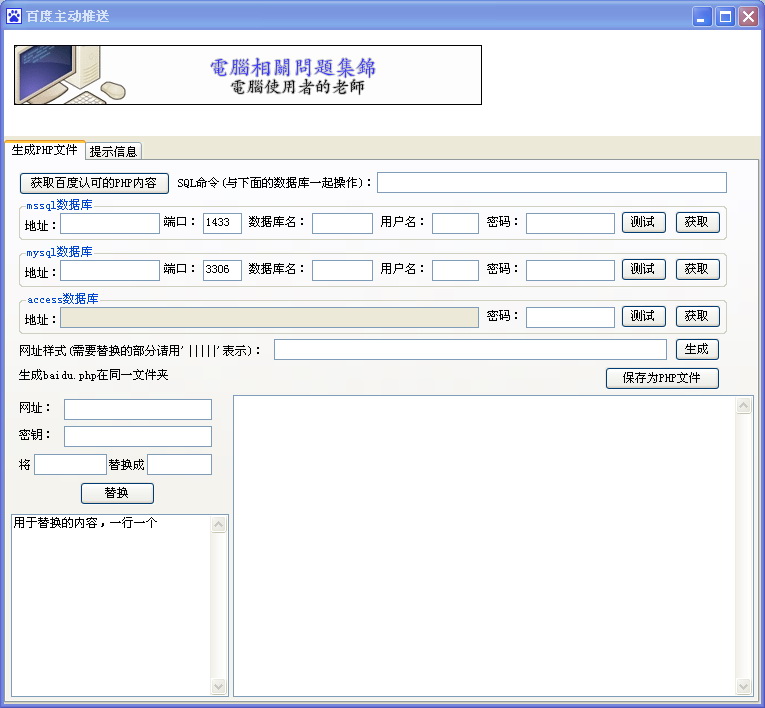Click the mssql 地址 input field
This screenshot has height=708, width=765.
110,223
